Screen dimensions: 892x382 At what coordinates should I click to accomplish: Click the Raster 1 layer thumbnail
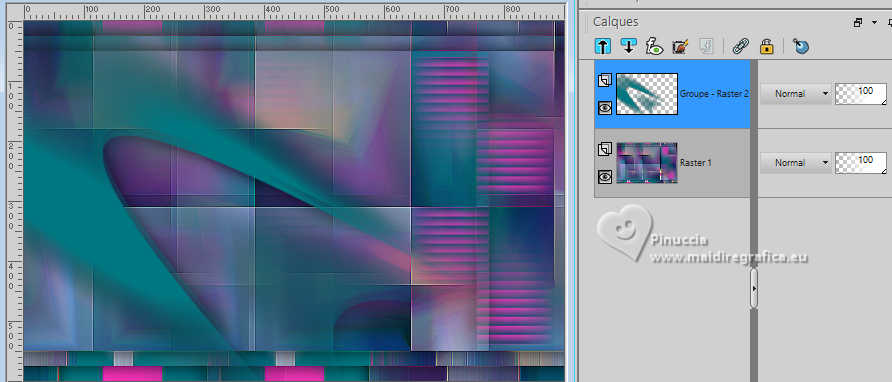coord(647,163)
